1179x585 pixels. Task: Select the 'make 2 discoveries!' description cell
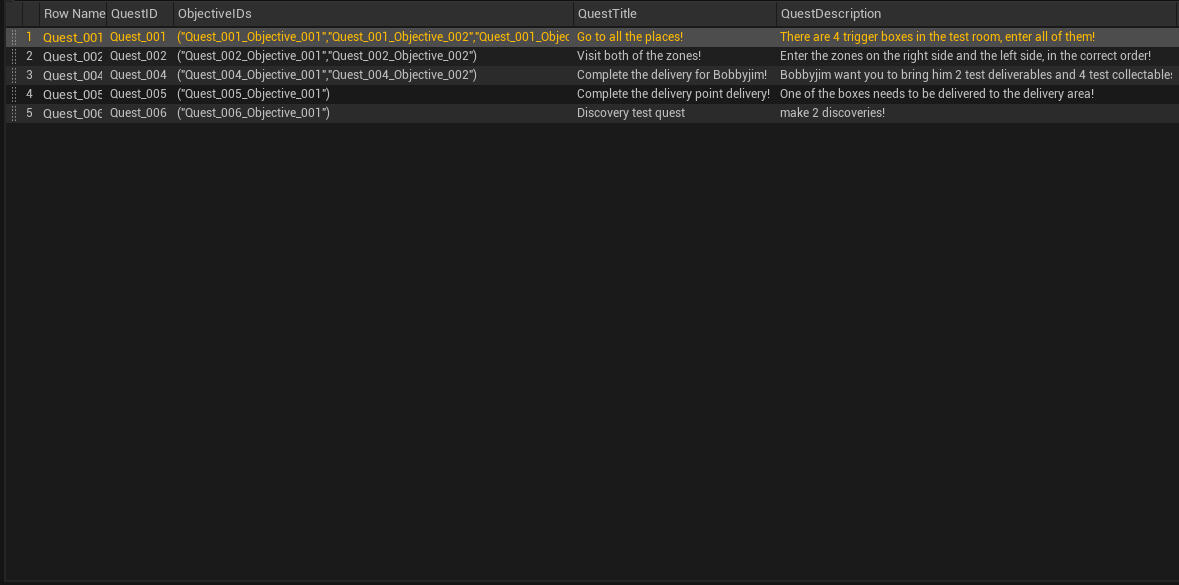point(832,113)
